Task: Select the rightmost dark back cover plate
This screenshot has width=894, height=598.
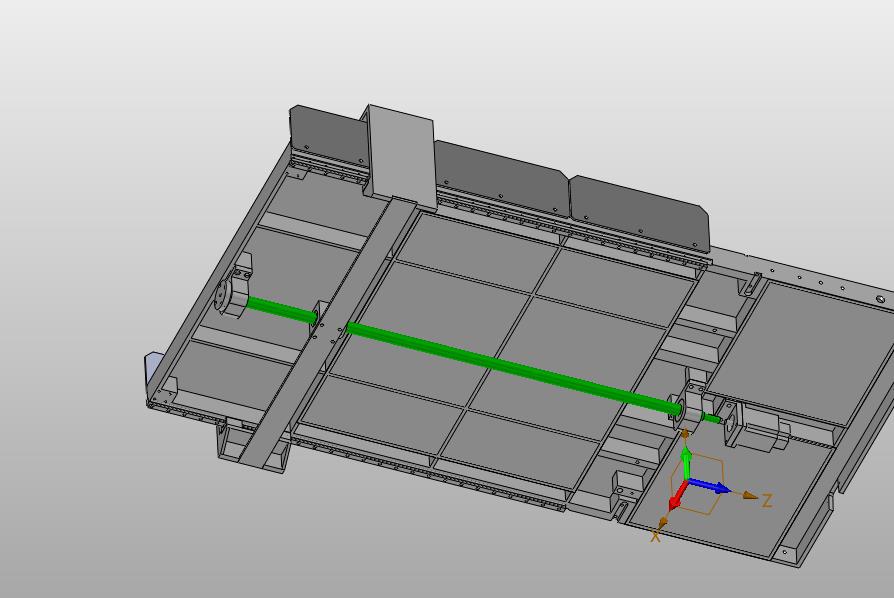Action: (640, 213)
